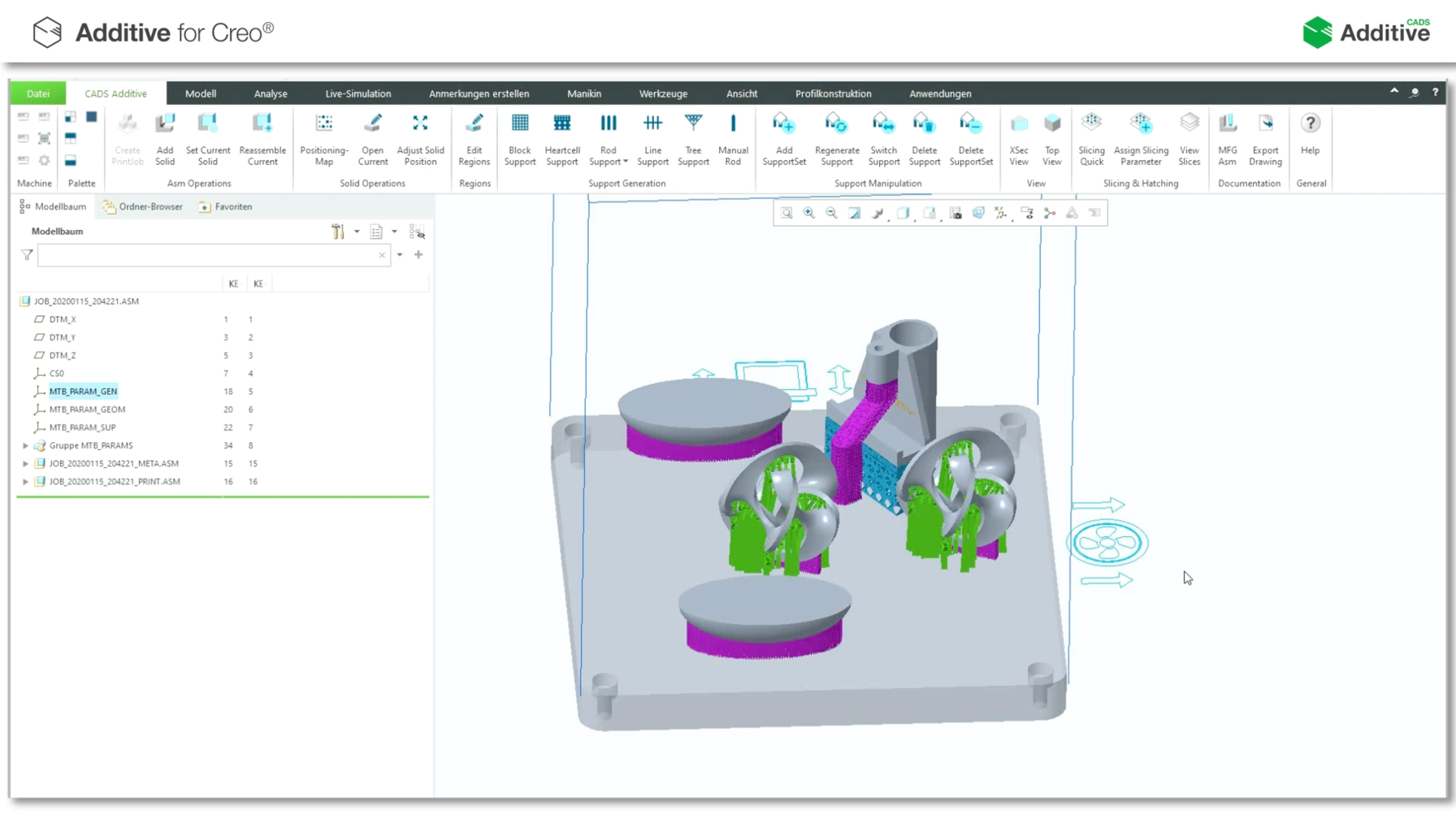This screenshot has width=1456, height=819.
Task: Click Zoom Out in graphics toolbar
Action: tap(831, 213)
